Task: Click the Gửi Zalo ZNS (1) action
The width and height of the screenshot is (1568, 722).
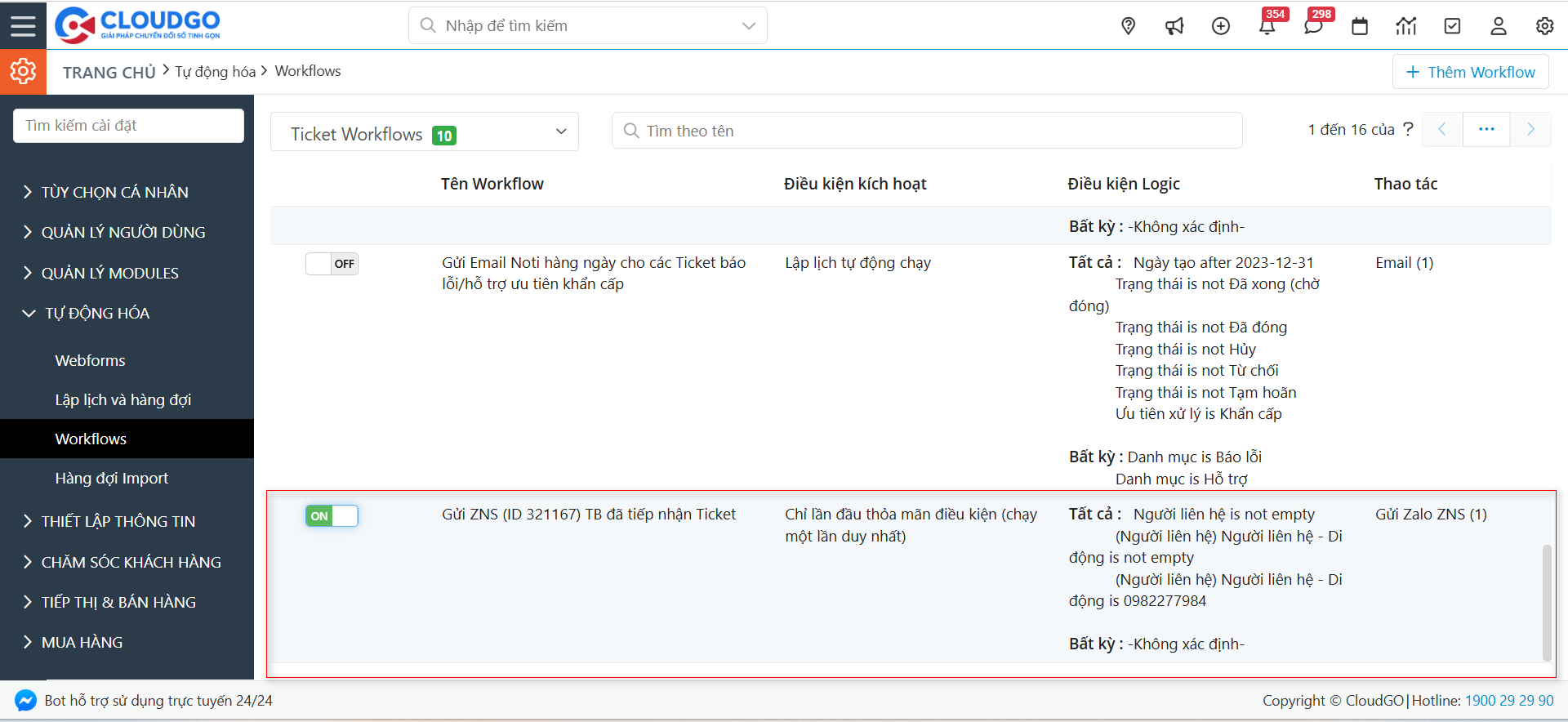Action: (x=1431, y=515)
